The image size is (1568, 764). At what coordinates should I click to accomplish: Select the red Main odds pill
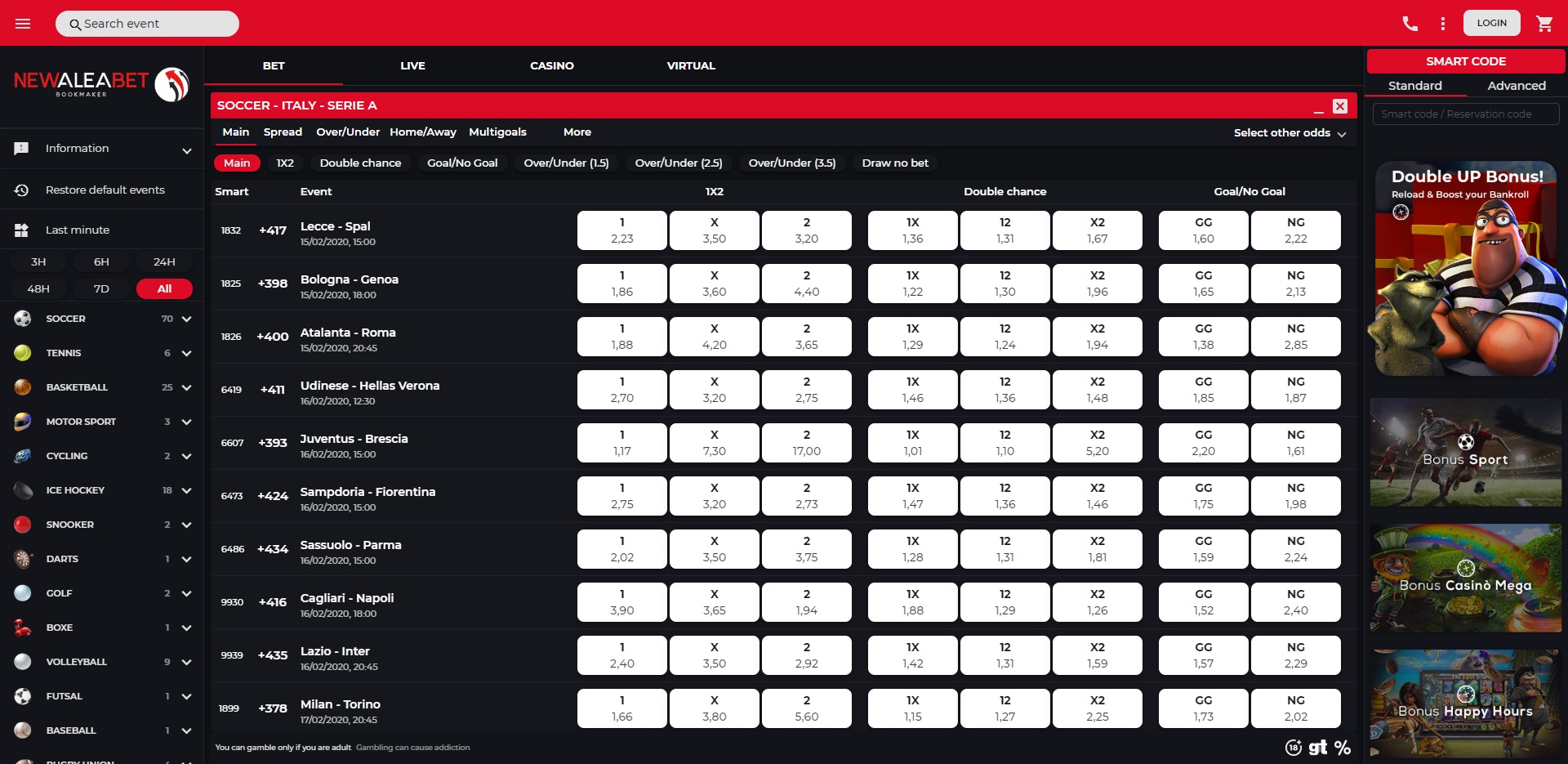237,163
